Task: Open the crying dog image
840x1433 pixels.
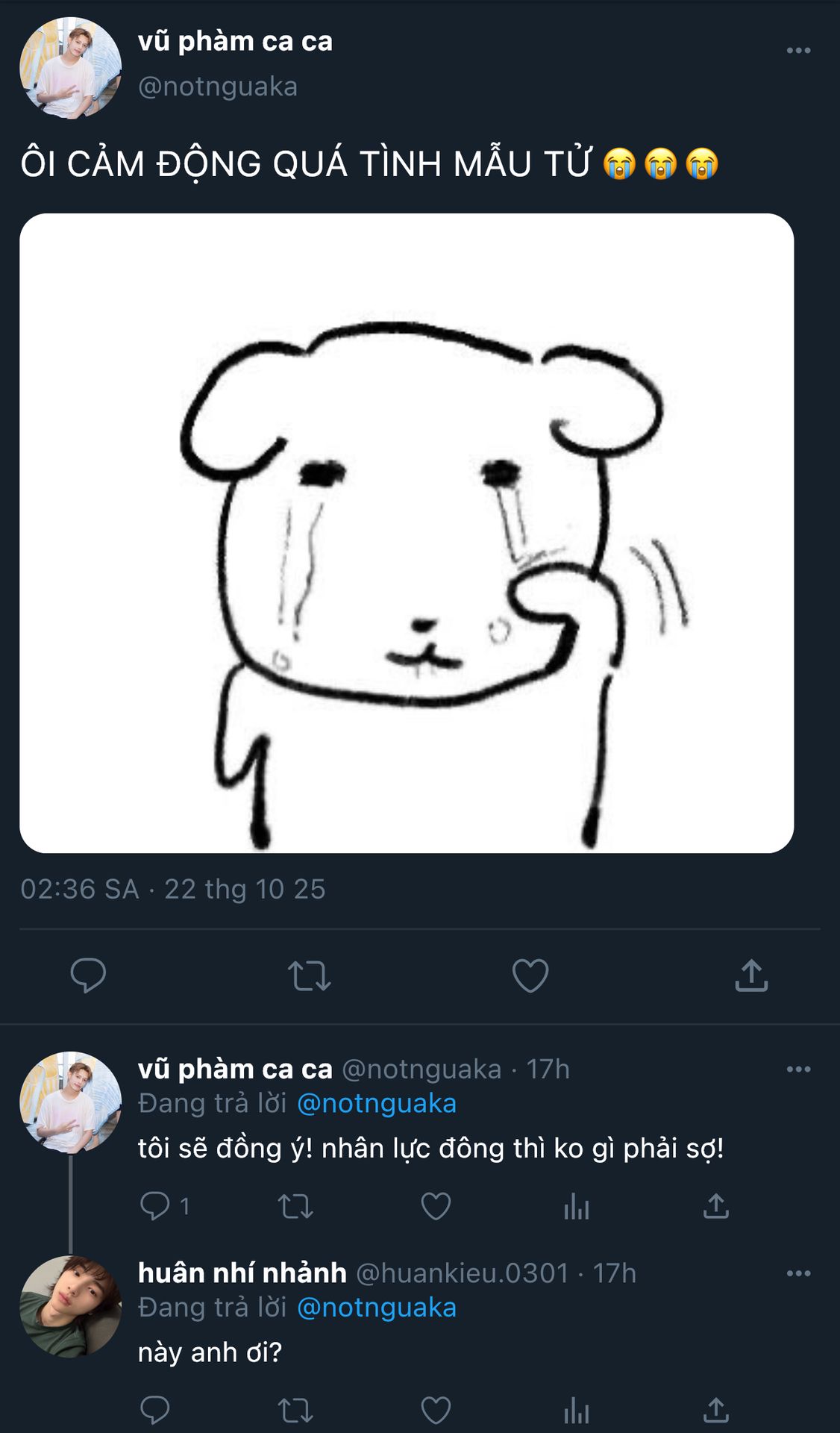Action: (407, 533)
